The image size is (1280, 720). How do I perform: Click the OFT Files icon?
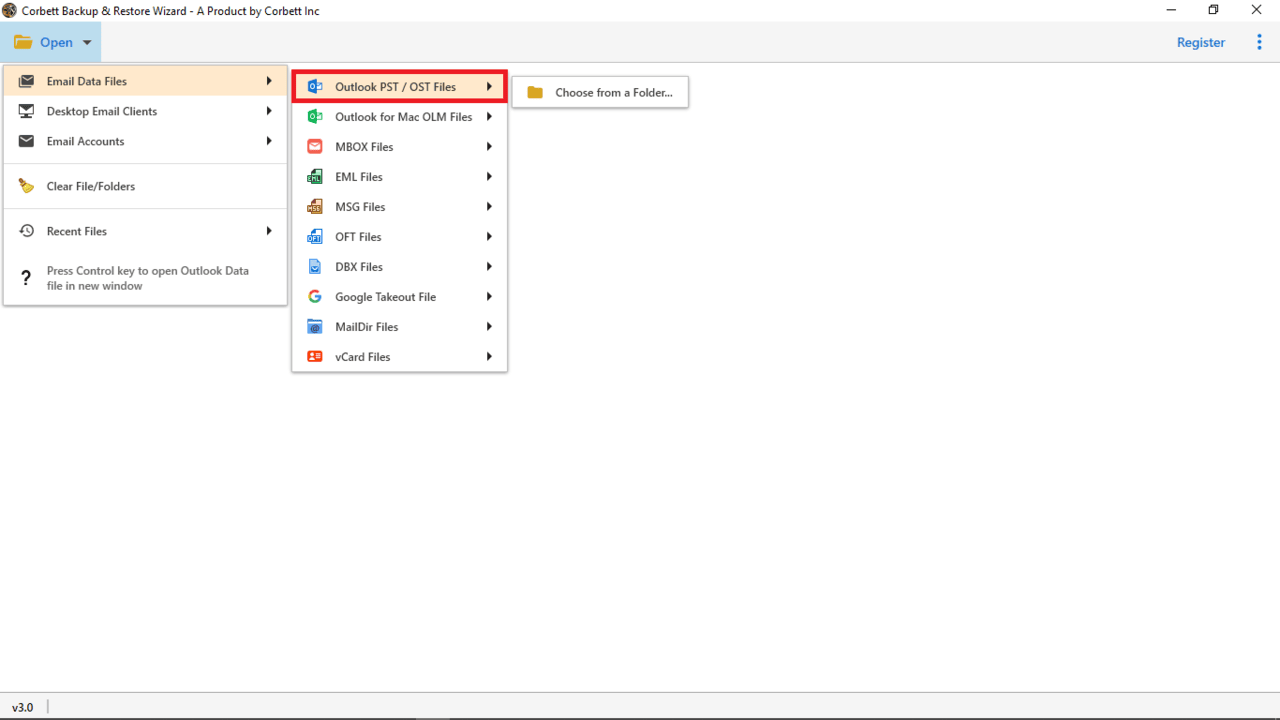point(315,237)
